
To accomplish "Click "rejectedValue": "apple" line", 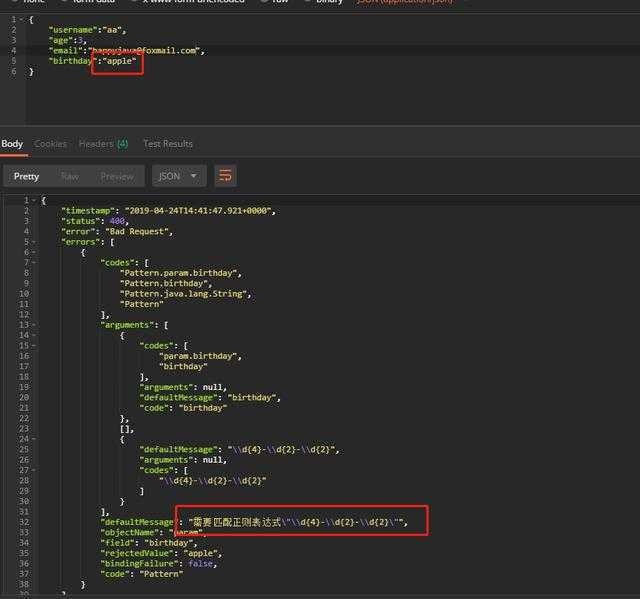I will 161,553.
